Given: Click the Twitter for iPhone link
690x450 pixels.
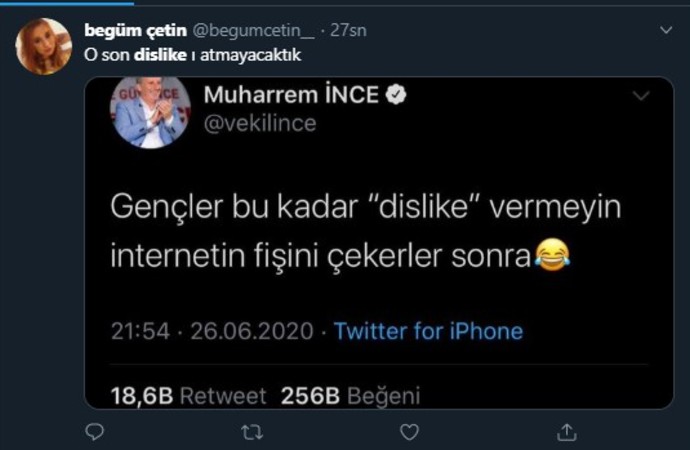Looking at the screenshot, I should point(428,331).
